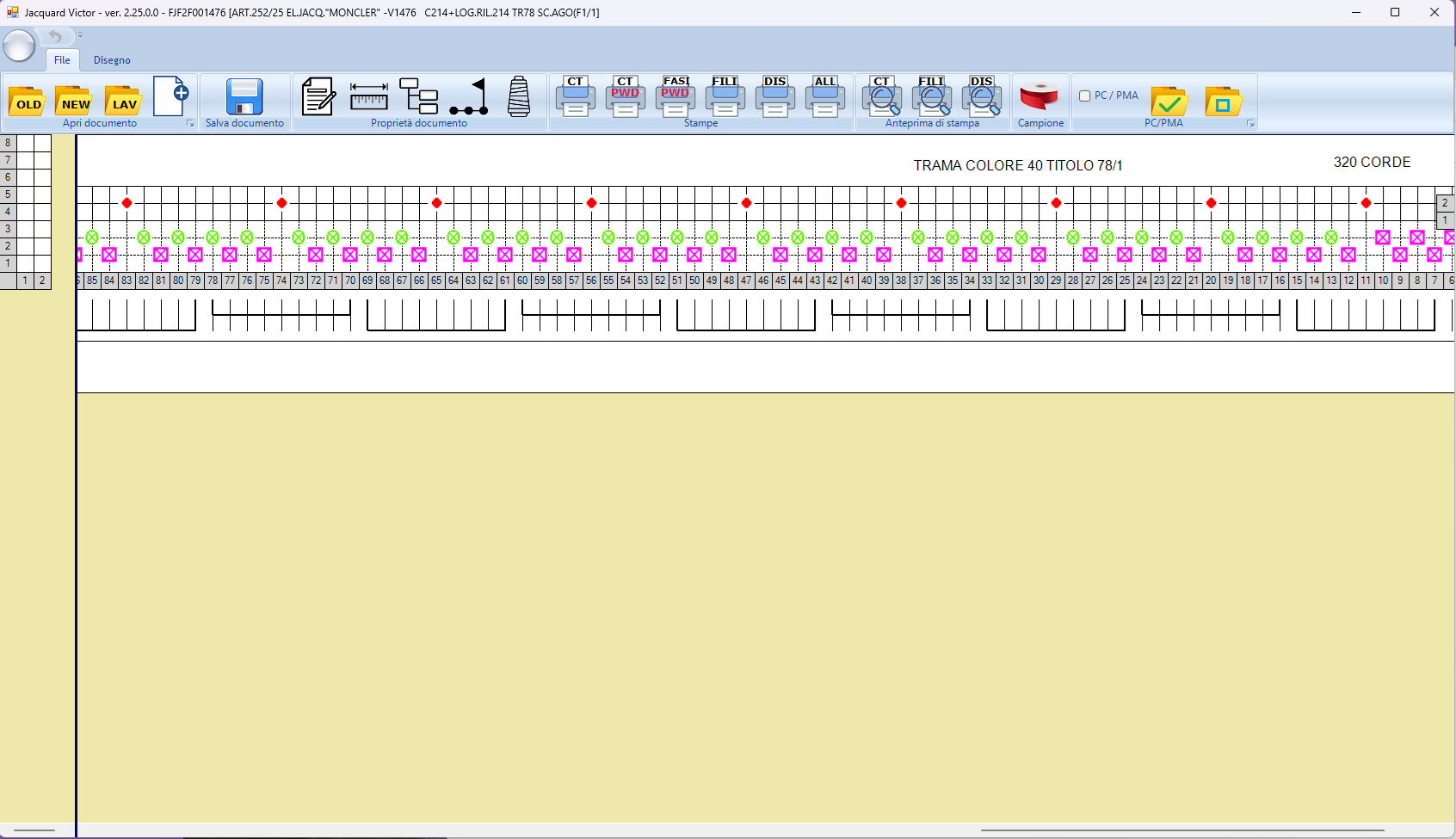The height and width of the screenshot is (839, 1456).
Task: Open the hierarchy structure properties icon
Action: click(419, 96)
